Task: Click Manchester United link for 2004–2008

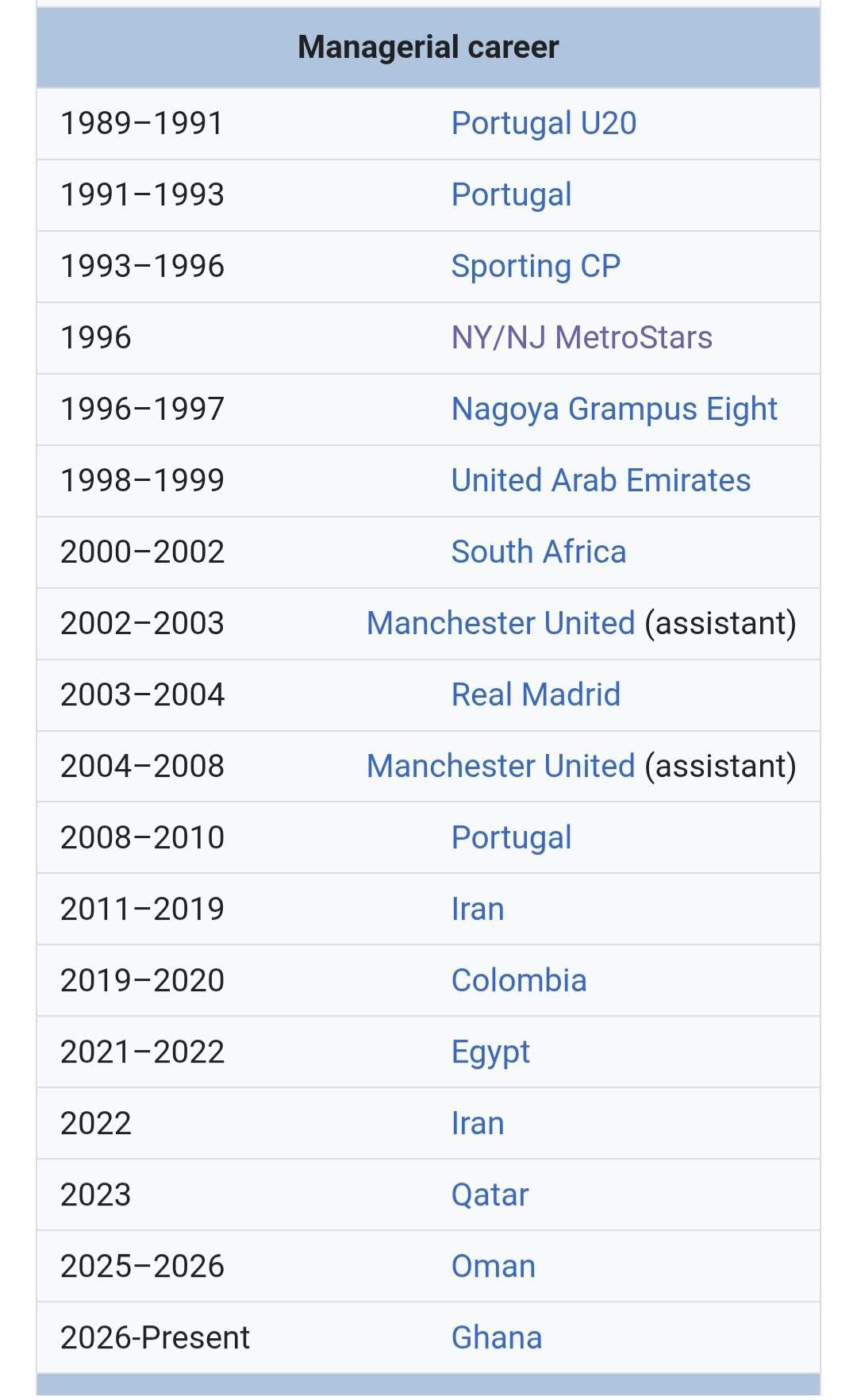Action: point(501,767)
